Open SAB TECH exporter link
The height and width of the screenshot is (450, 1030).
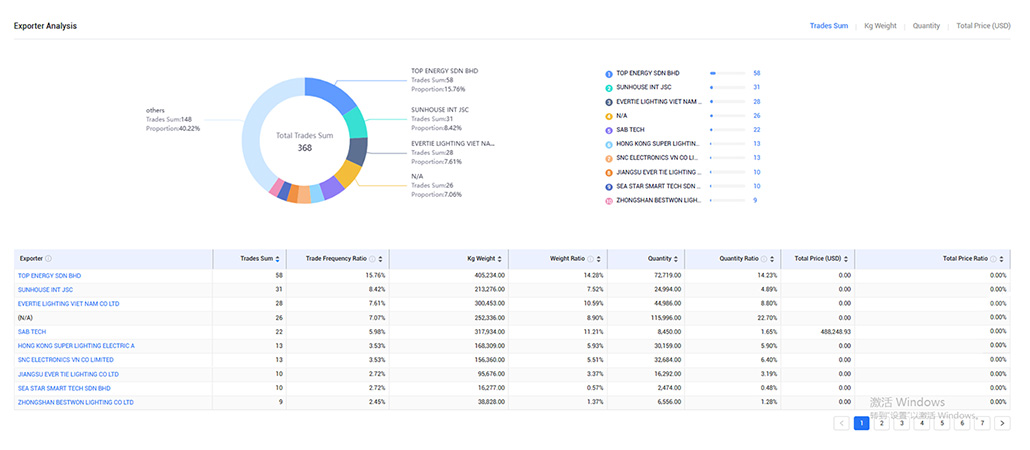click(x=32, y=332)
